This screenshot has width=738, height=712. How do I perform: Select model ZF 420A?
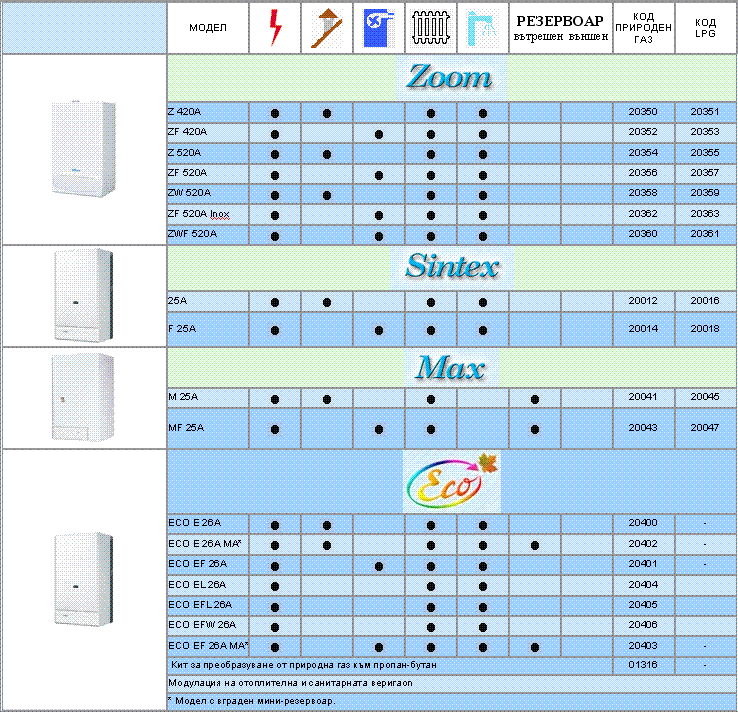click(187, 132)
